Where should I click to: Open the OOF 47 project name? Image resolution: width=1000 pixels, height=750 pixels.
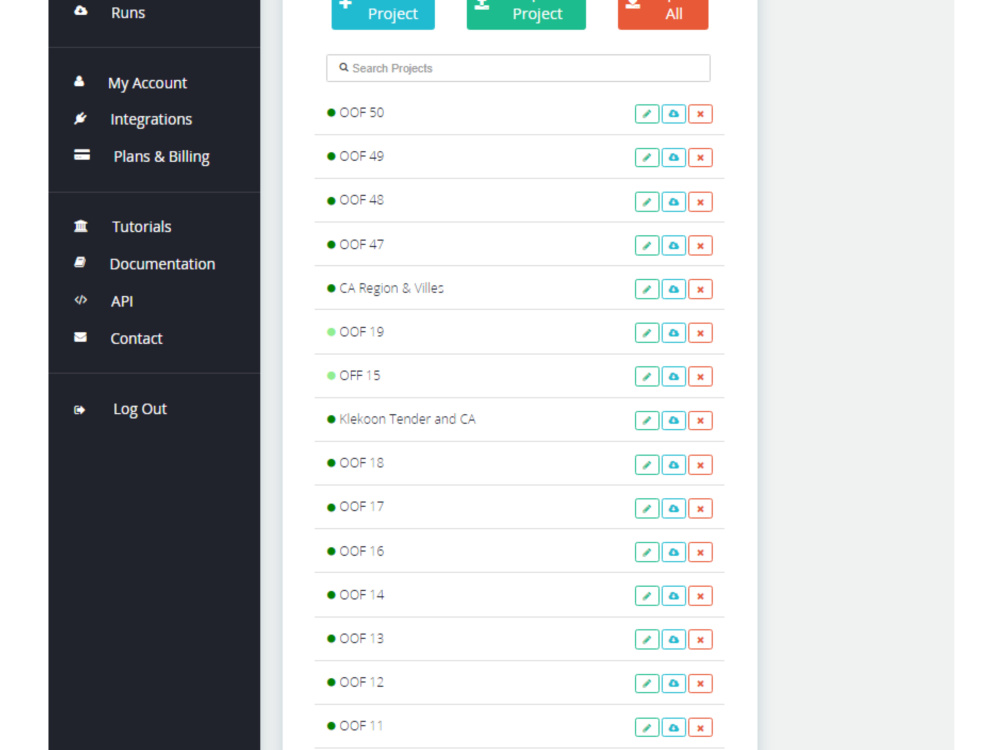(362, 244)
